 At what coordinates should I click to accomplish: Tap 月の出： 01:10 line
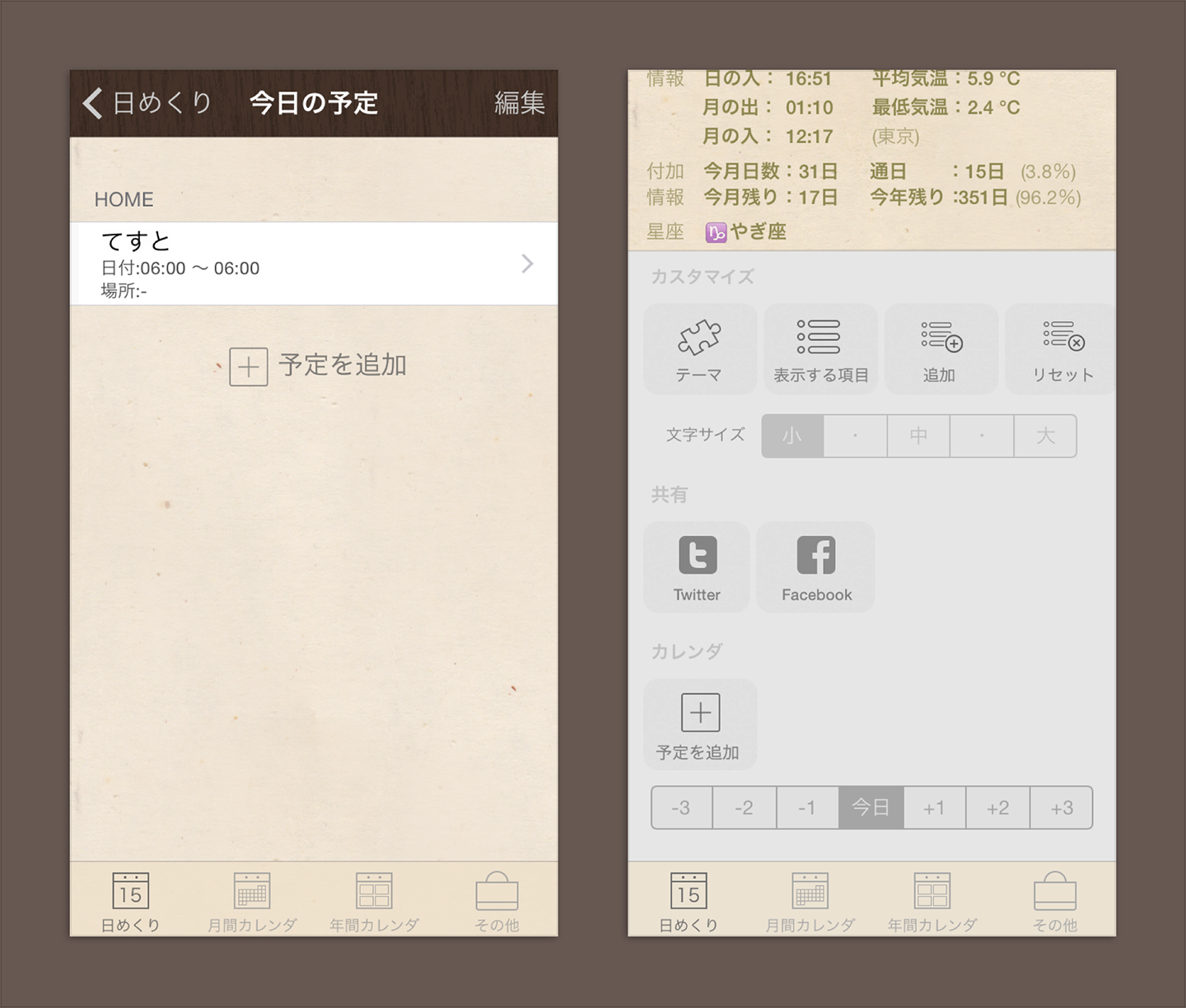(768, 107)
